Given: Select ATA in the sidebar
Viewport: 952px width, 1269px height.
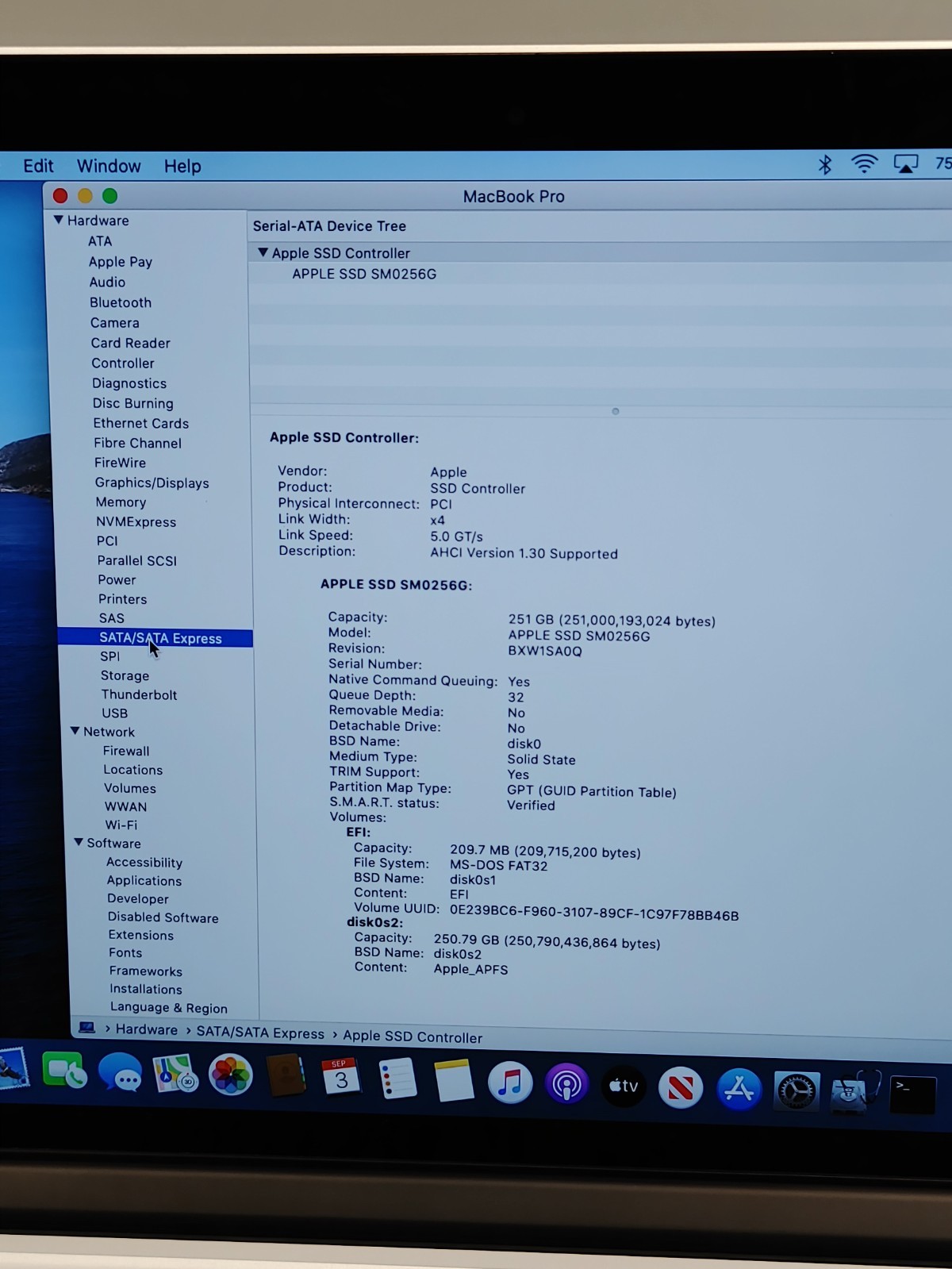Looking at the screenshot, I should click(100, 241).
